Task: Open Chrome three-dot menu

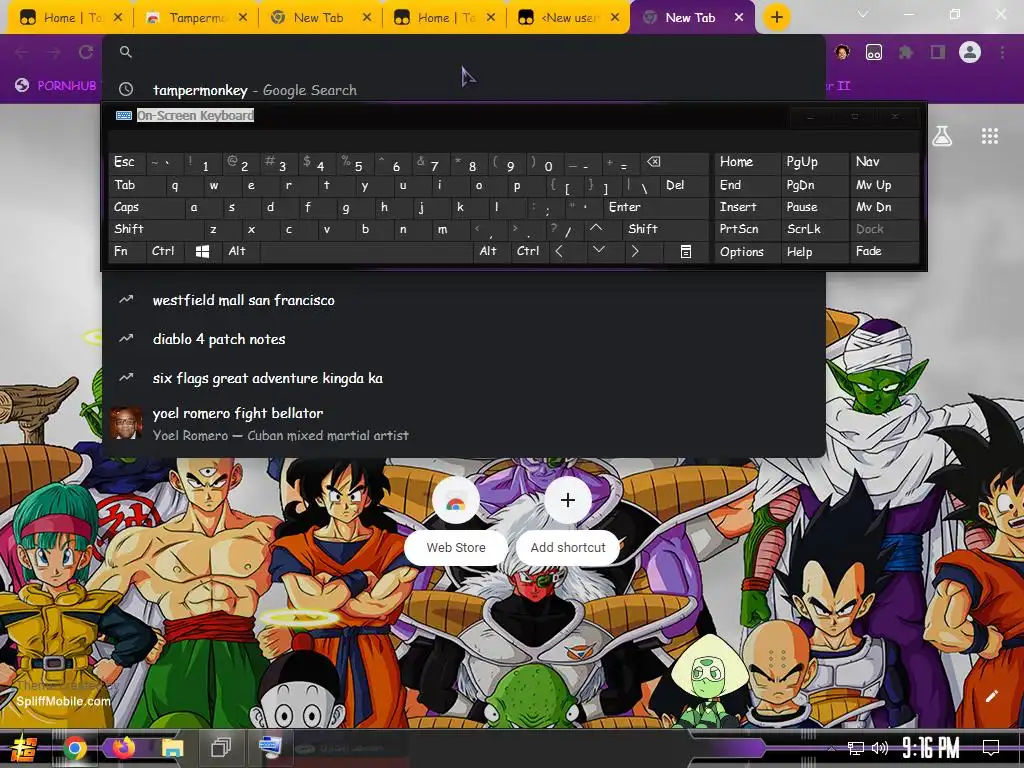Action: [x=1002, y=52]
